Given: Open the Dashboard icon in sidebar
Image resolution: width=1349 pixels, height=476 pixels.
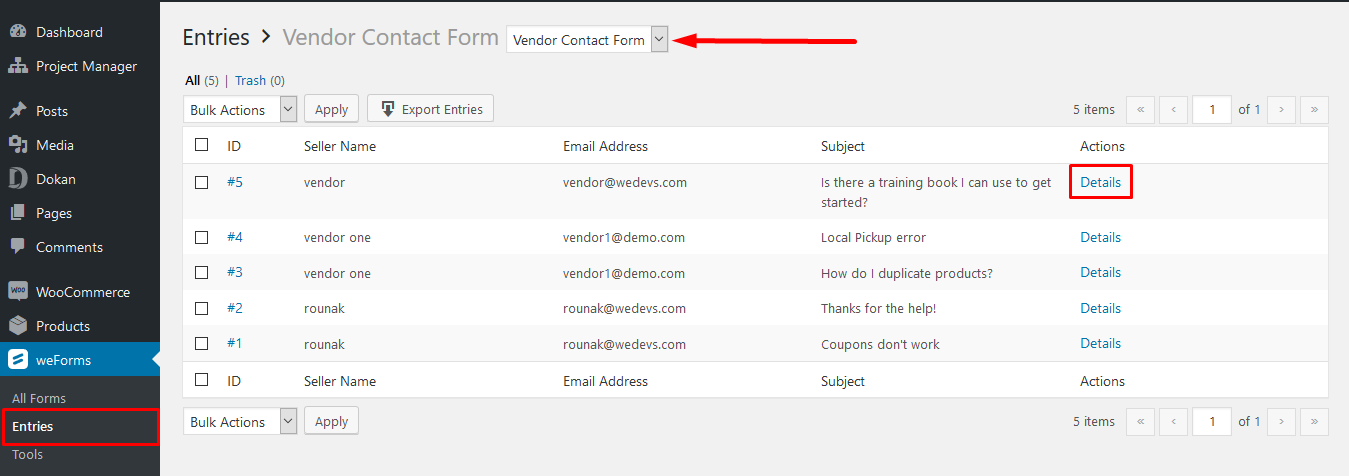Looking at the screenshot, I should click(18, 32).
